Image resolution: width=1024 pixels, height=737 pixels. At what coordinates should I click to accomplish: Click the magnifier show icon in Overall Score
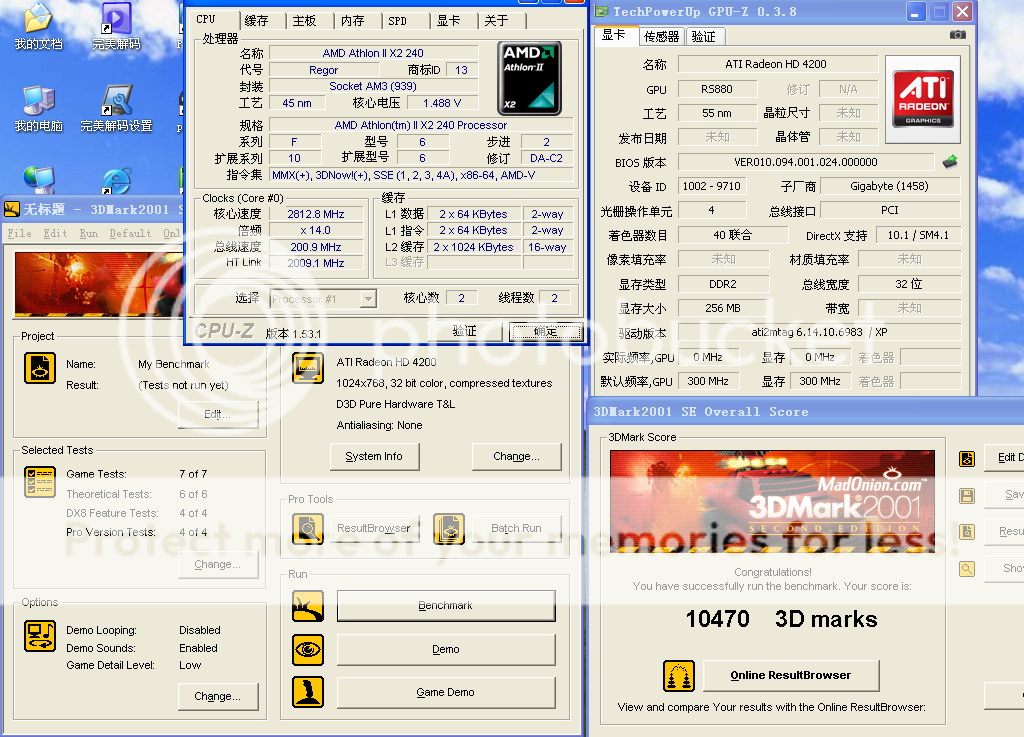[x=967, y=569]
